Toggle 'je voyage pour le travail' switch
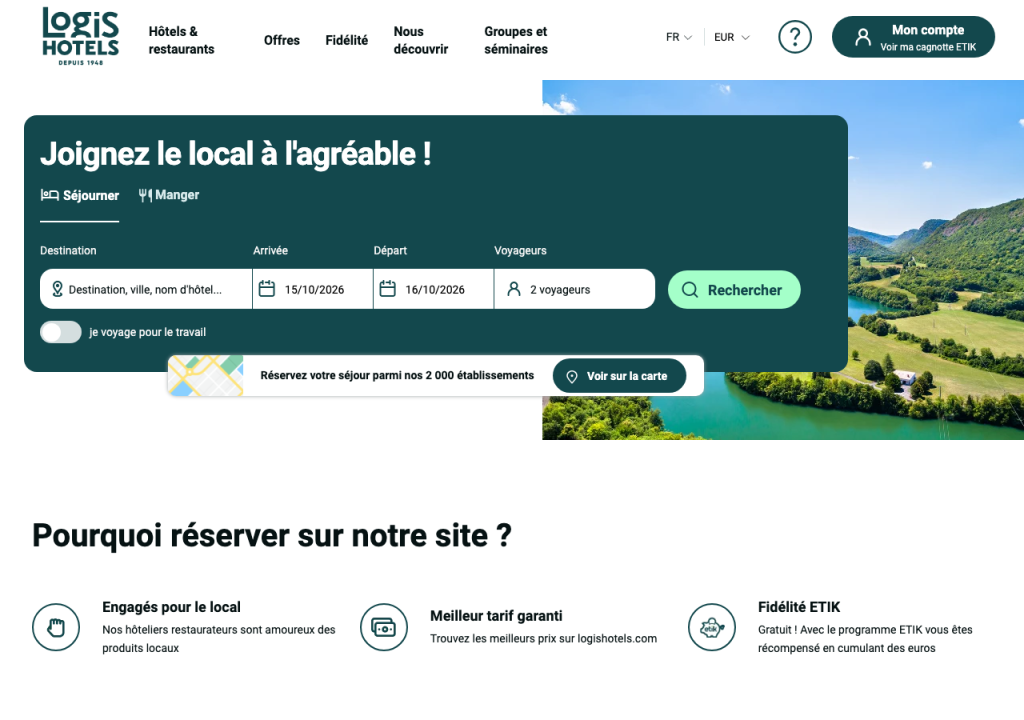 [61, 332]
